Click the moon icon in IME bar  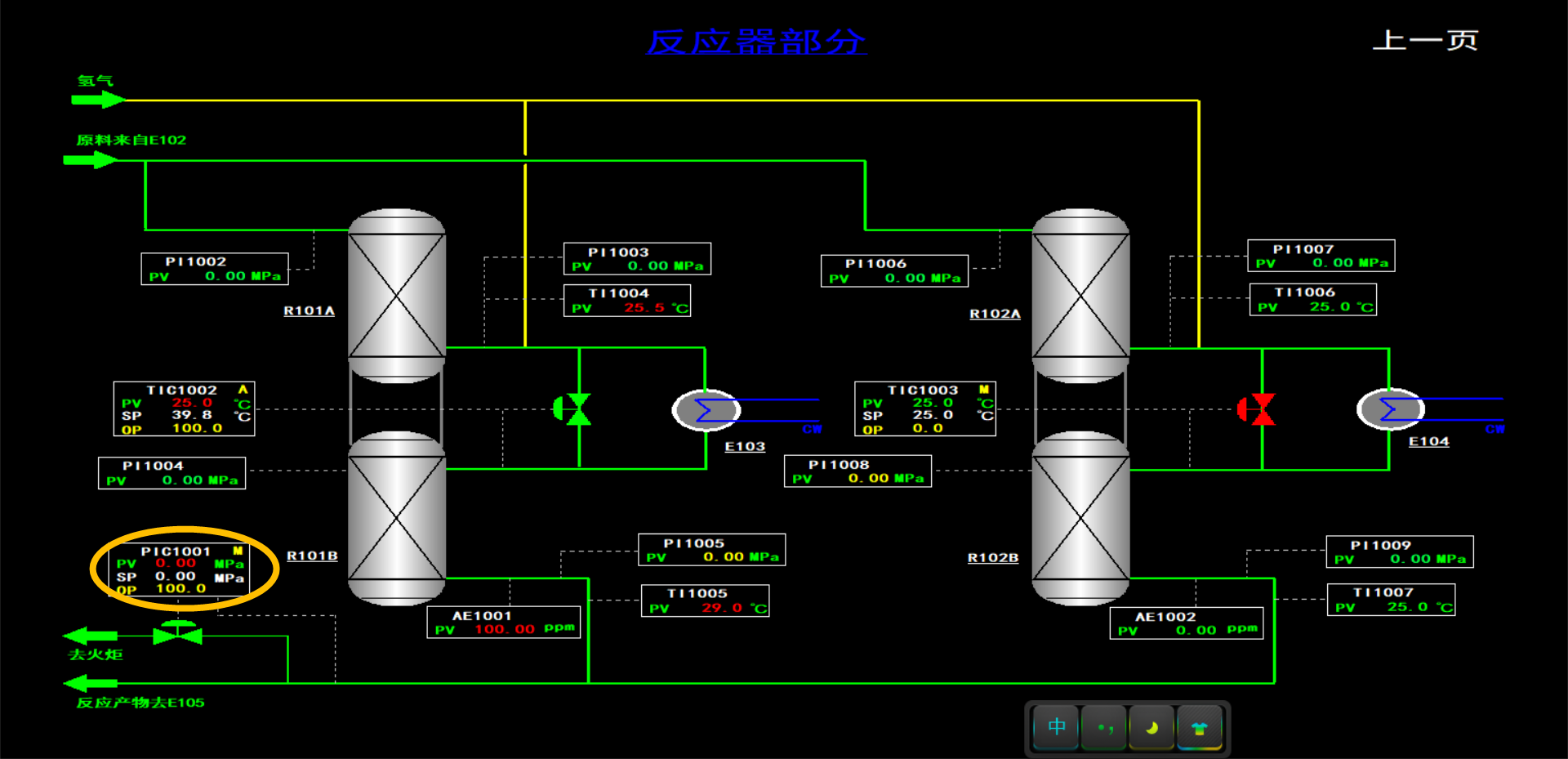pyautogui.click(x=1152, y=727)
